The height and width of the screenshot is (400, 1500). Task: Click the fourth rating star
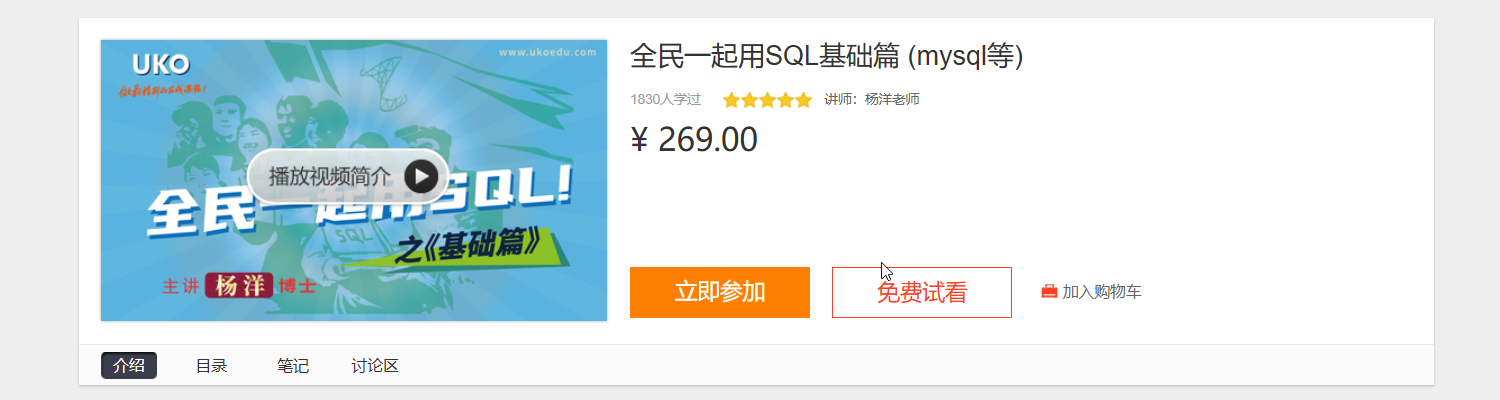click(x=785, y=100)
